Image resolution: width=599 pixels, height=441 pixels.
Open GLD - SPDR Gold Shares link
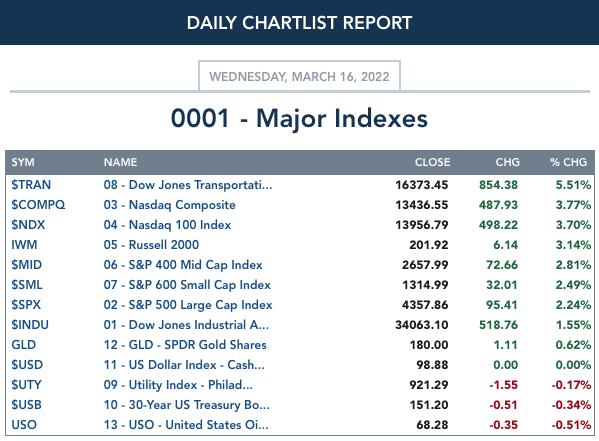point(185,345)
